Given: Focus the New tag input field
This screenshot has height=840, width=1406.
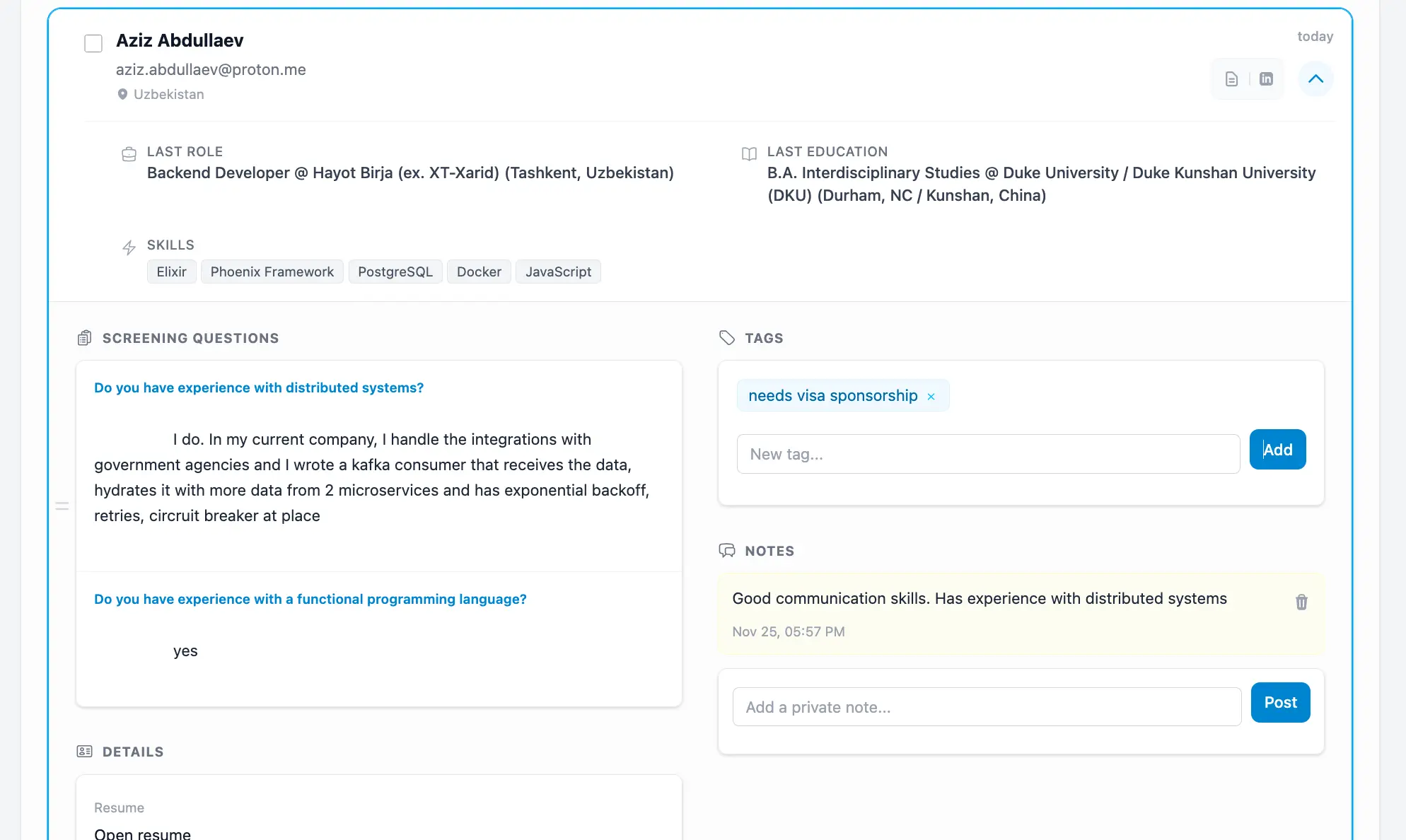Looking at the screenshot, I should point(988,454).
